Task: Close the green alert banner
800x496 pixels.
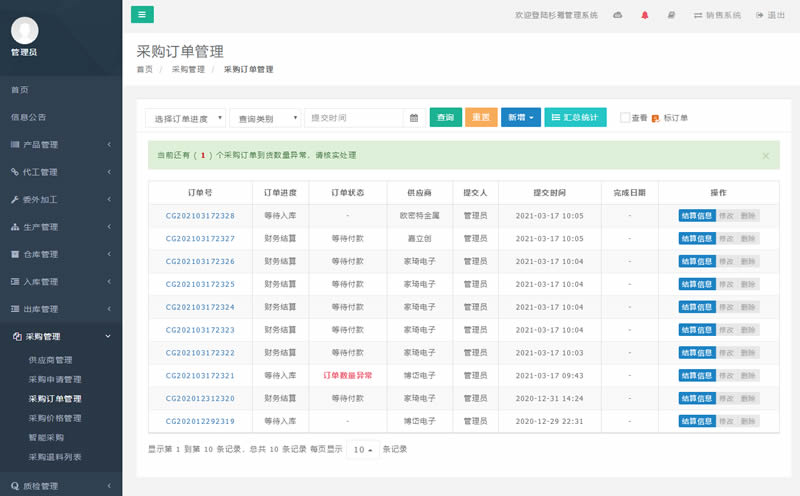Action: (766, 156)
